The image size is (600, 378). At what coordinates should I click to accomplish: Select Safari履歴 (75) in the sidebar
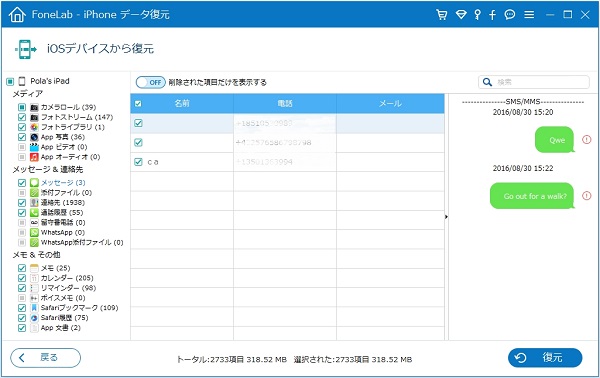pos(64,318)
